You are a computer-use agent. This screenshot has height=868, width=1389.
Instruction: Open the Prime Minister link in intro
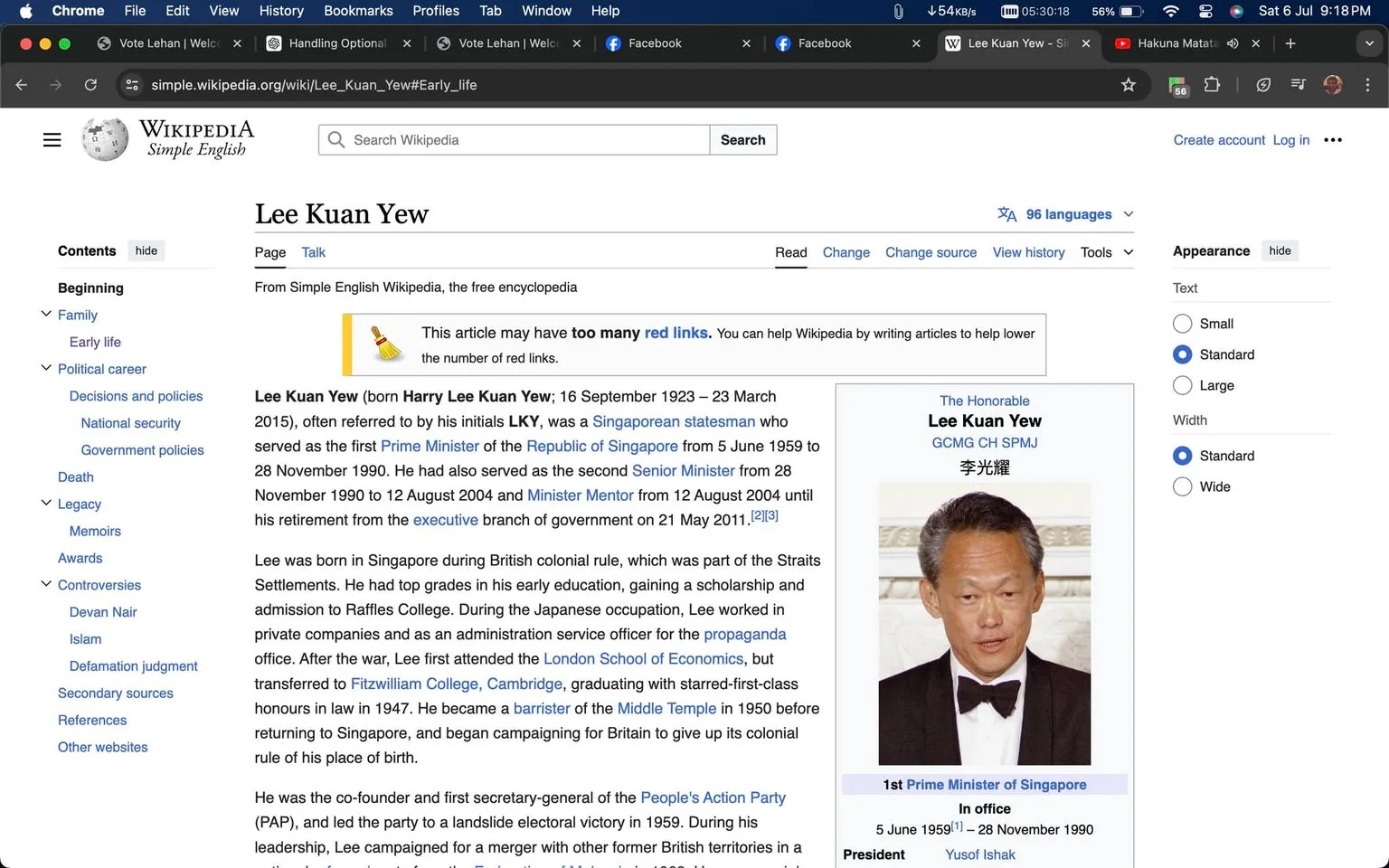[x=430, y=446]
